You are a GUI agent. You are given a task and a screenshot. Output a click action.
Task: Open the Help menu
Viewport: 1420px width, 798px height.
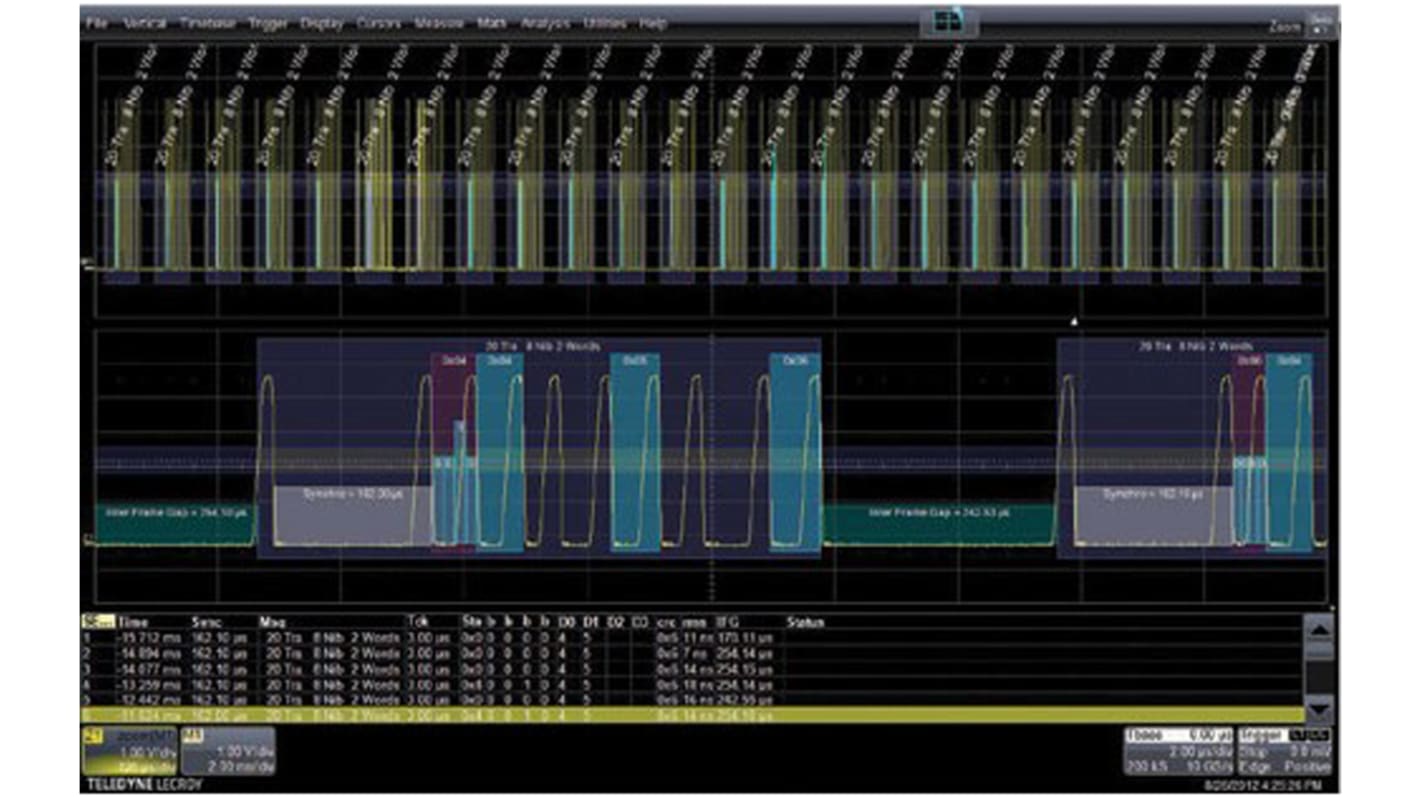pyautogui.click(x=653, y=23)
